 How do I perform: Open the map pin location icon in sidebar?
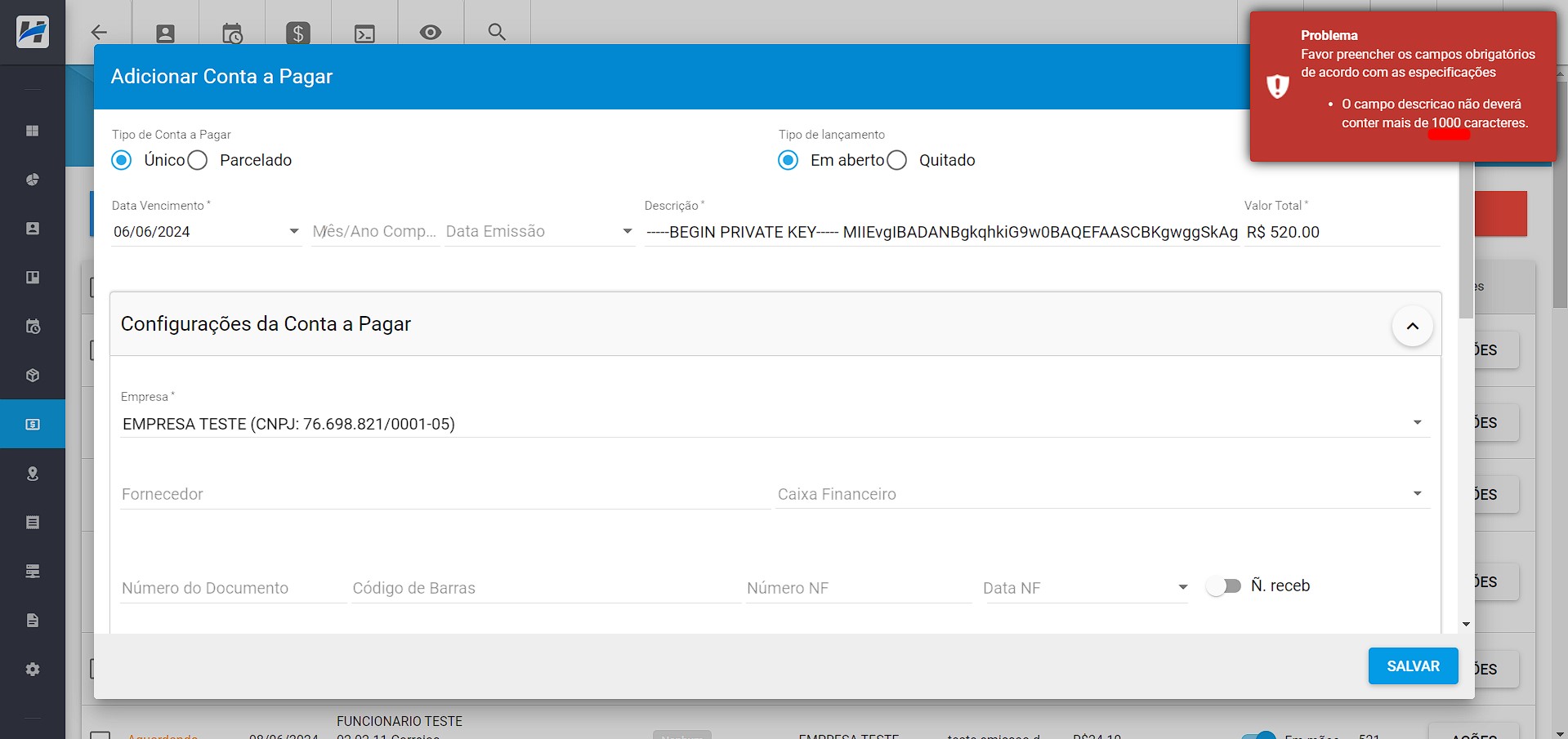pyautogui.click(x=33, y=474)
